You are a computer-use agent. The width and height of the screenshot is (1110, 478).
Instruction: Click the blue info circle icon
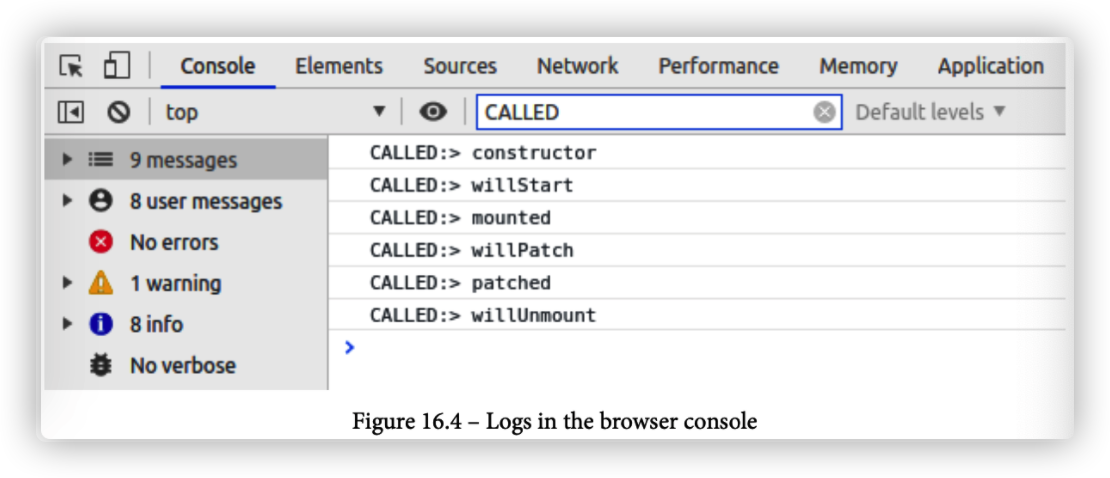[101, 324]
